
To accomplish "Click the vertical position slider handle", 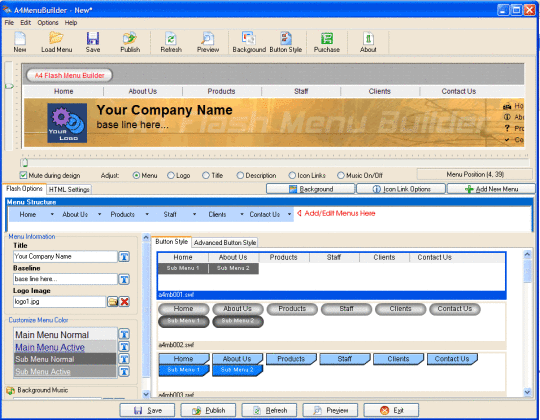I will [x=9, y=86].
